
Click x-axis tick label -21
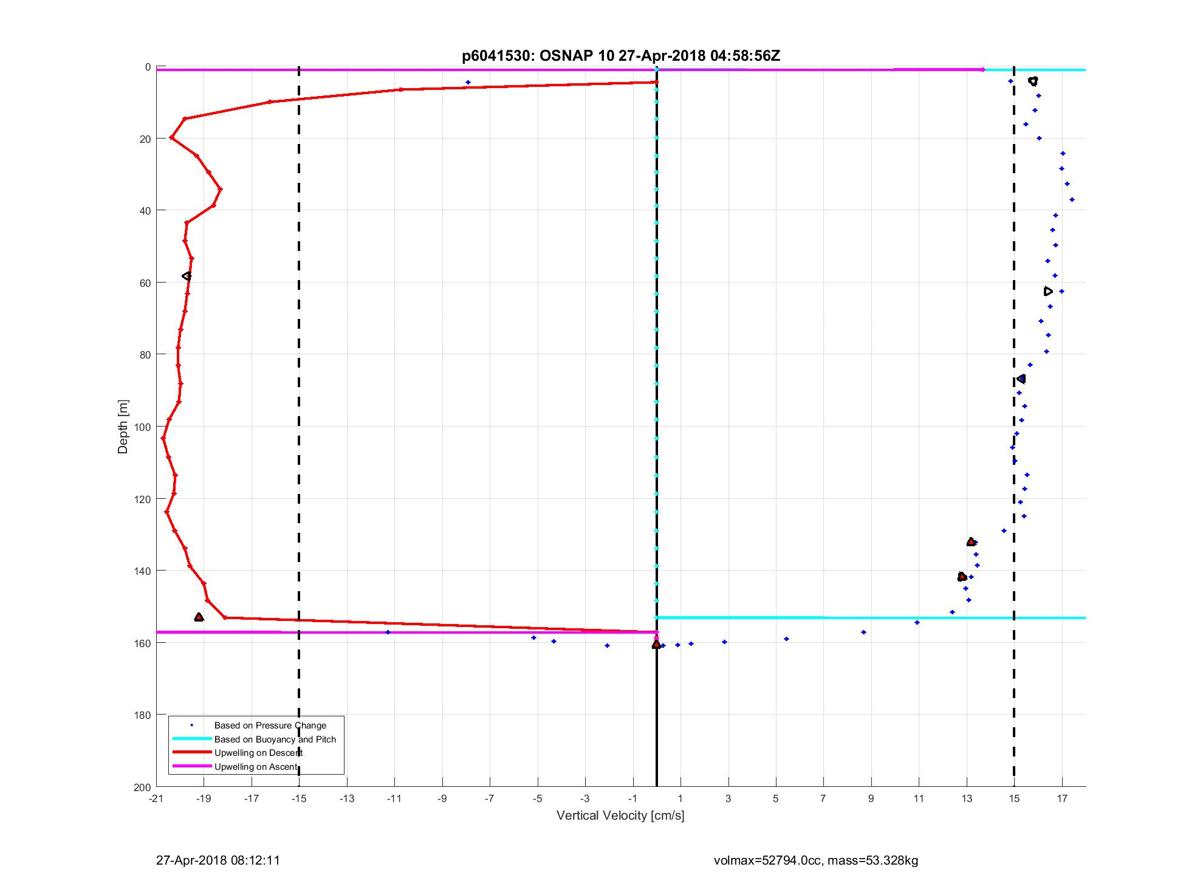point(156,798)
